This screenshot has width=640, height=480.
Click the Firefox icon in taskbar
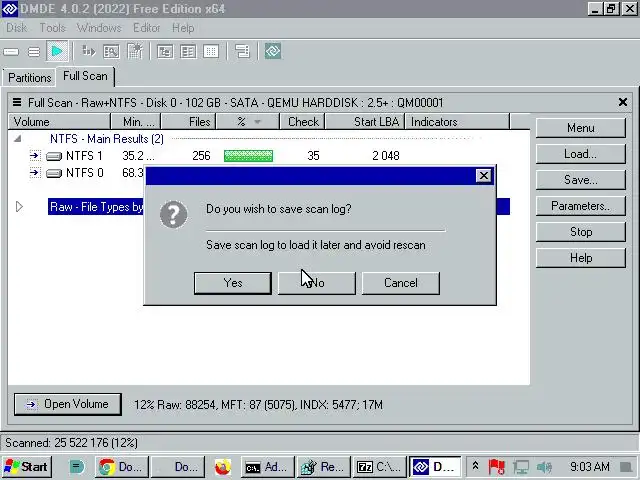coord(222,467)
